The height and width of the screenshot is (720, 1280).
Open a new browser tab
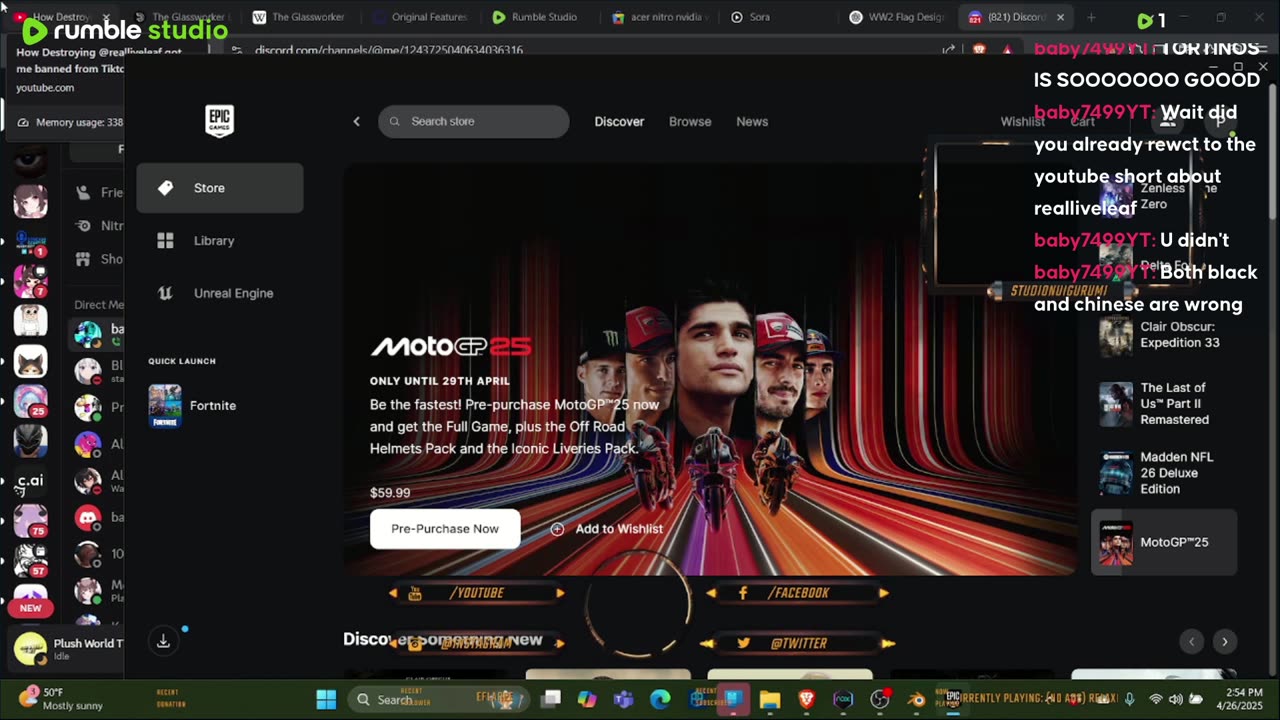tap(1091, 17)
